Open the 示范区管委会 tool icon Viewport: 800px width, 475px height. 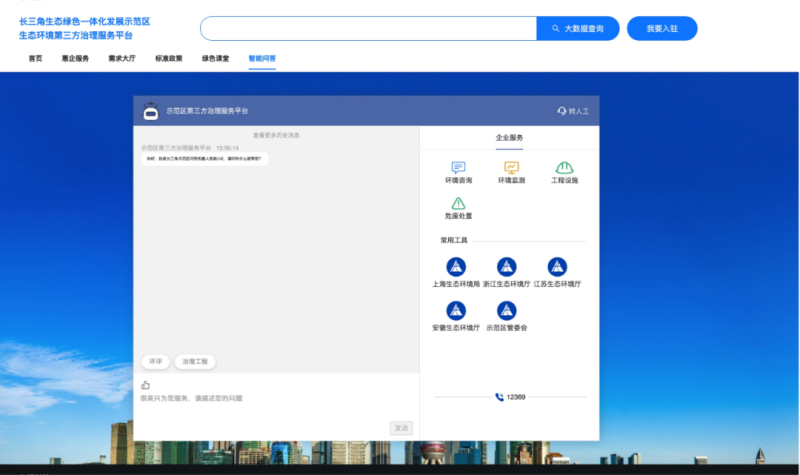point(506,310)
